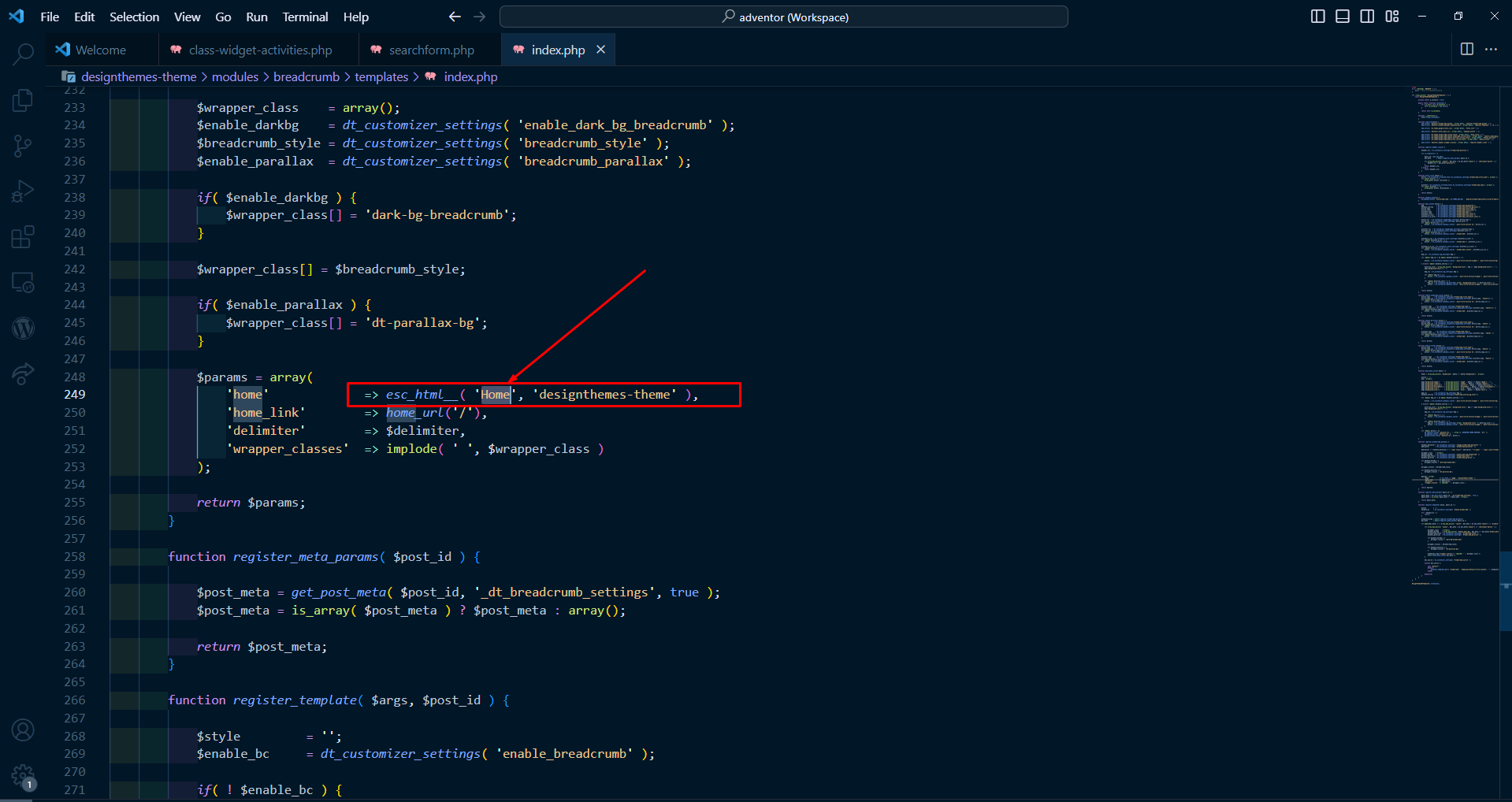Expand the designthemes-theme breadcrumb

pyautogui.click(x=139, y=76)
